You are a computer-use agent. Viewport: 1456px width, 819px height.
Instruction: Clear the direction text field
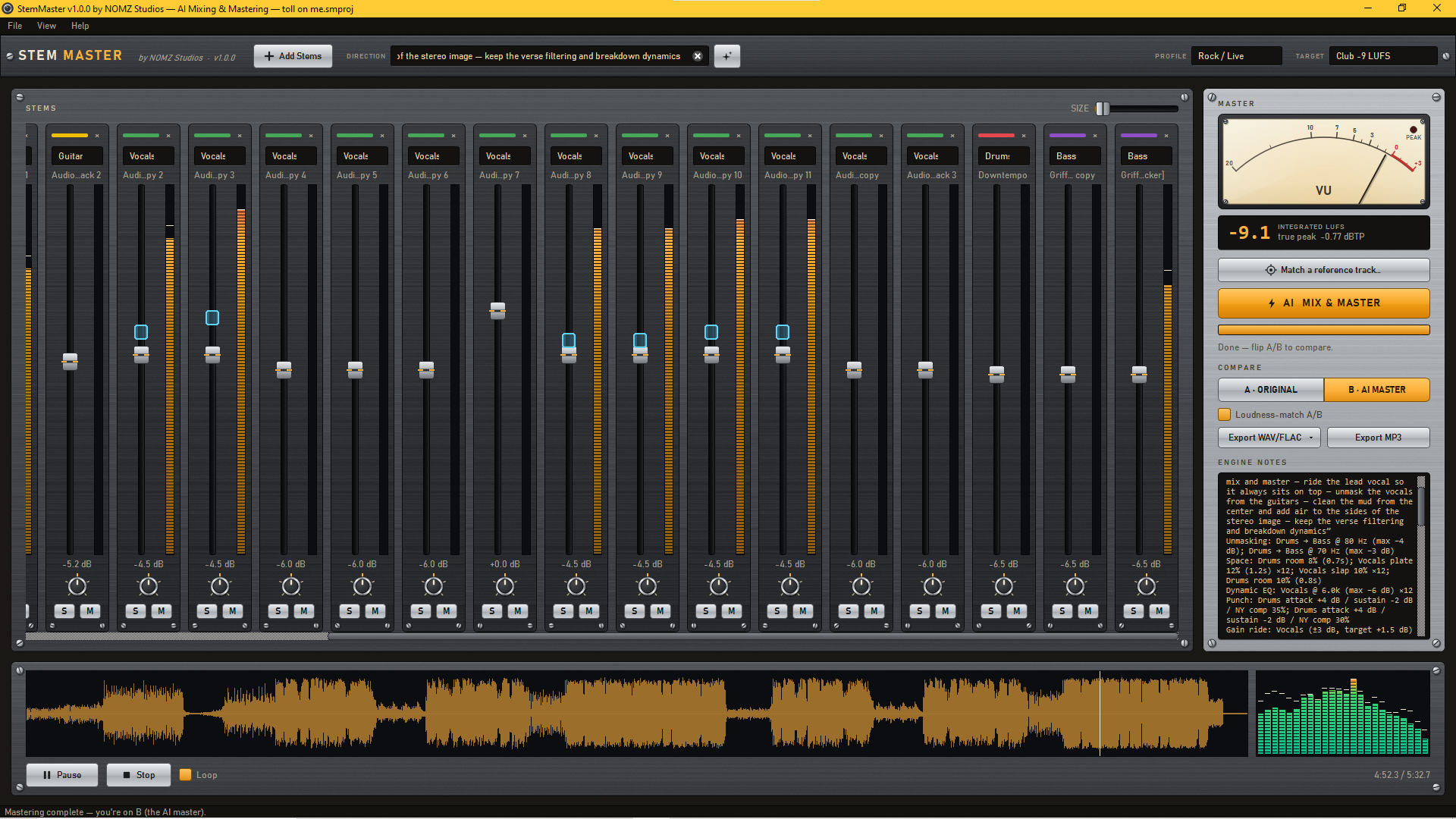pyautogui.click(x=698, y=56)
